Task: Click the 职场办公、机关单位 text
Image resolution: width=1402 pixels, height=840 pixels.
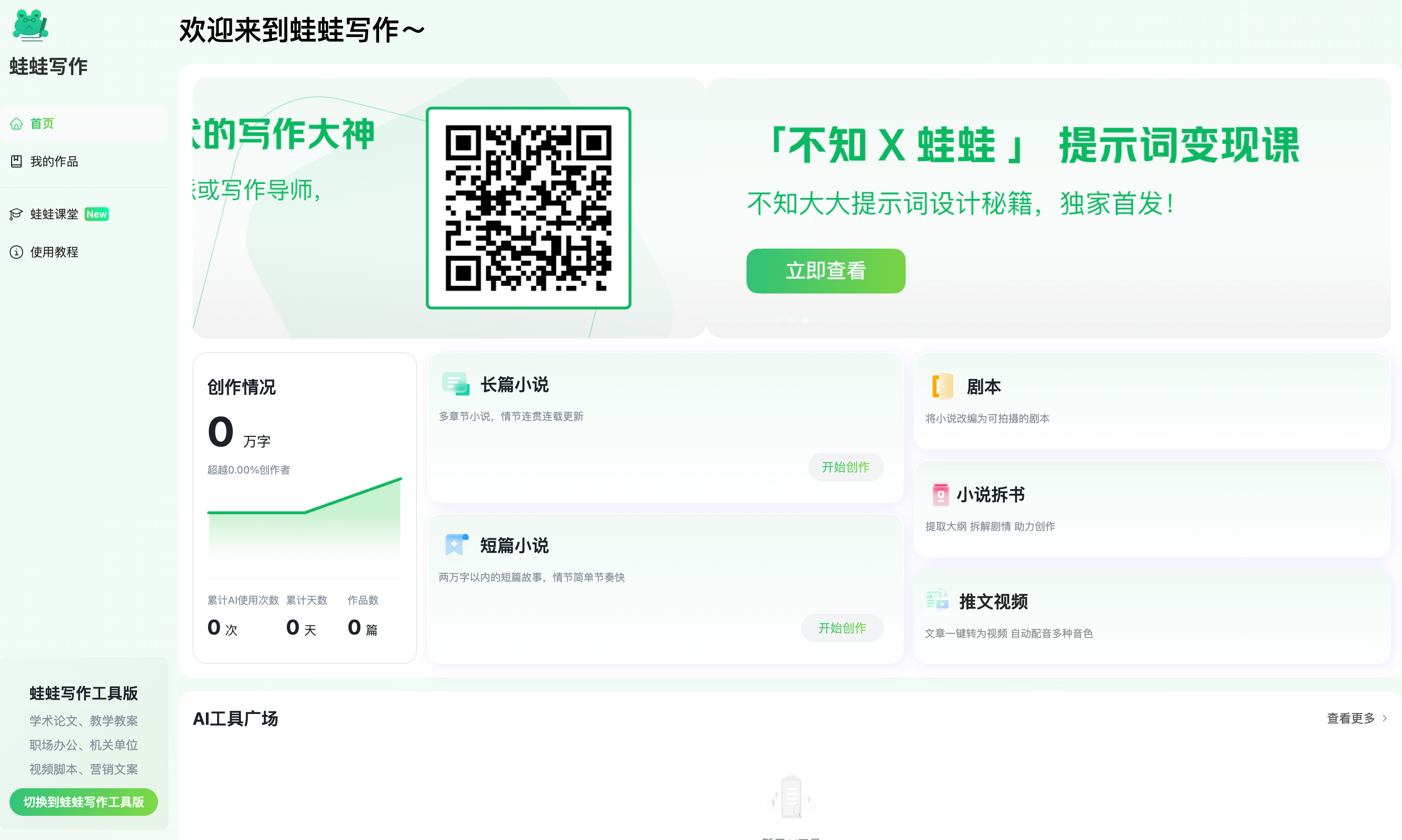Action: [84, 745]
